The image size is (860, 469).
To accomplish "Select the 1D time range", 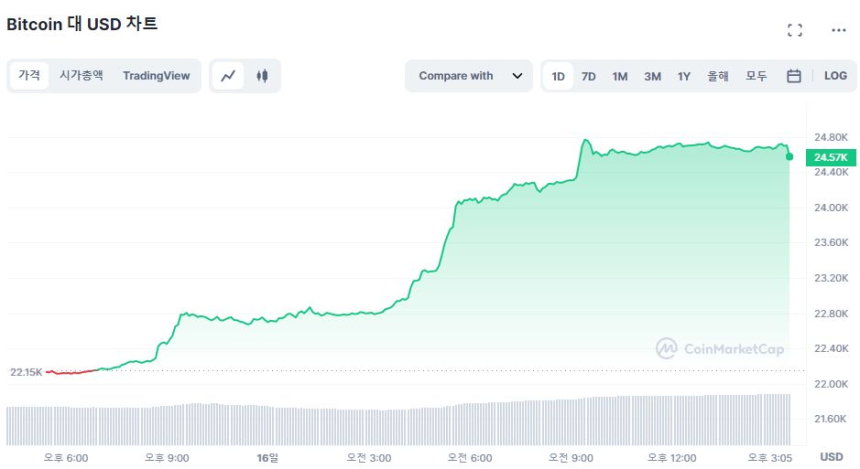I will 558,76.
